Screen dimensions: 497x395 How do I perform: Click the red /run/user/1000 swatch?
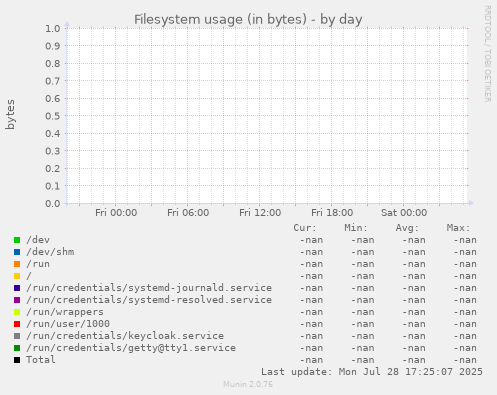[x=17, y=324]
